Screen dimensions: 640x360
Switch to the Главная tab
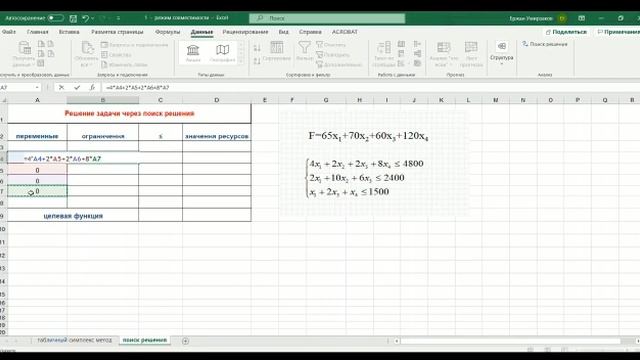(x=38, y=32)
